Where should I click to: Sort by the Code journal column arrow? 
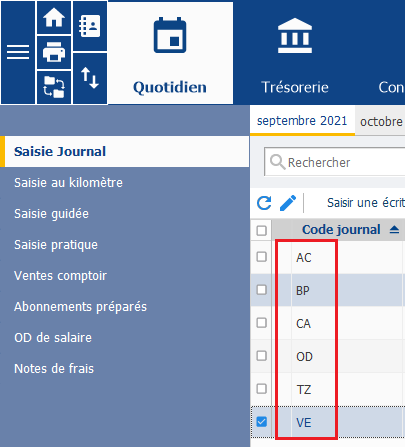pyautogui.click(x=394, y=230)
